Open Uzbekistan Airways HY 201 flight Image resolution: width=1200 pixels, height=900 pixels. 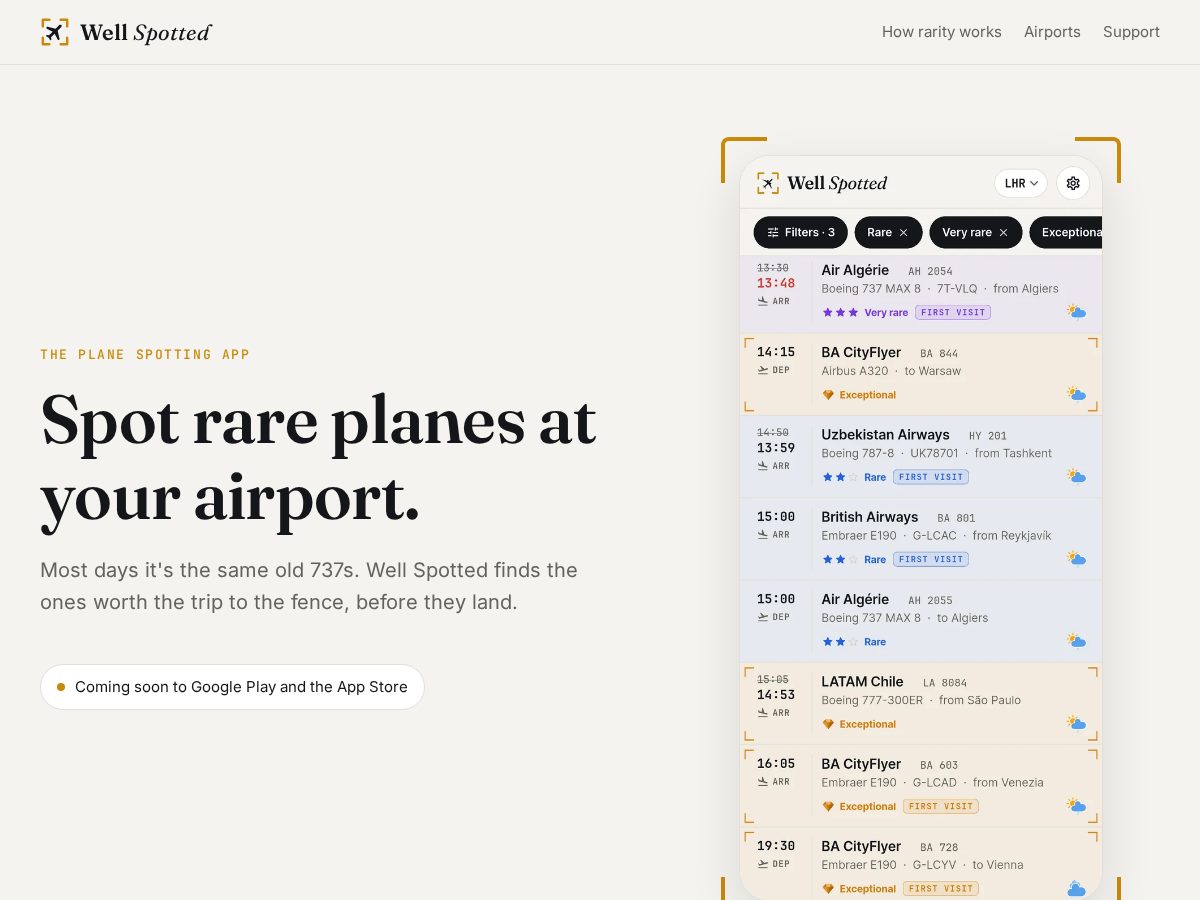(921, 457)
